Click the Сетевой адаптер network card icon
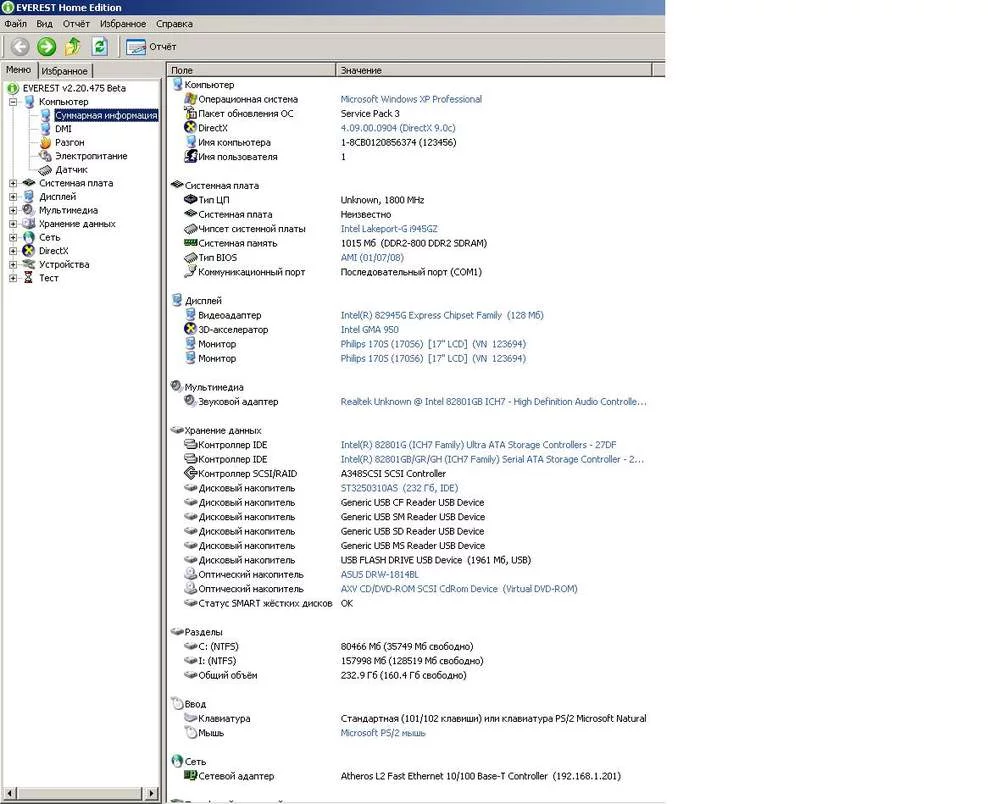Viewport: 1000px width, 804px height. click(x=190, y=775)
